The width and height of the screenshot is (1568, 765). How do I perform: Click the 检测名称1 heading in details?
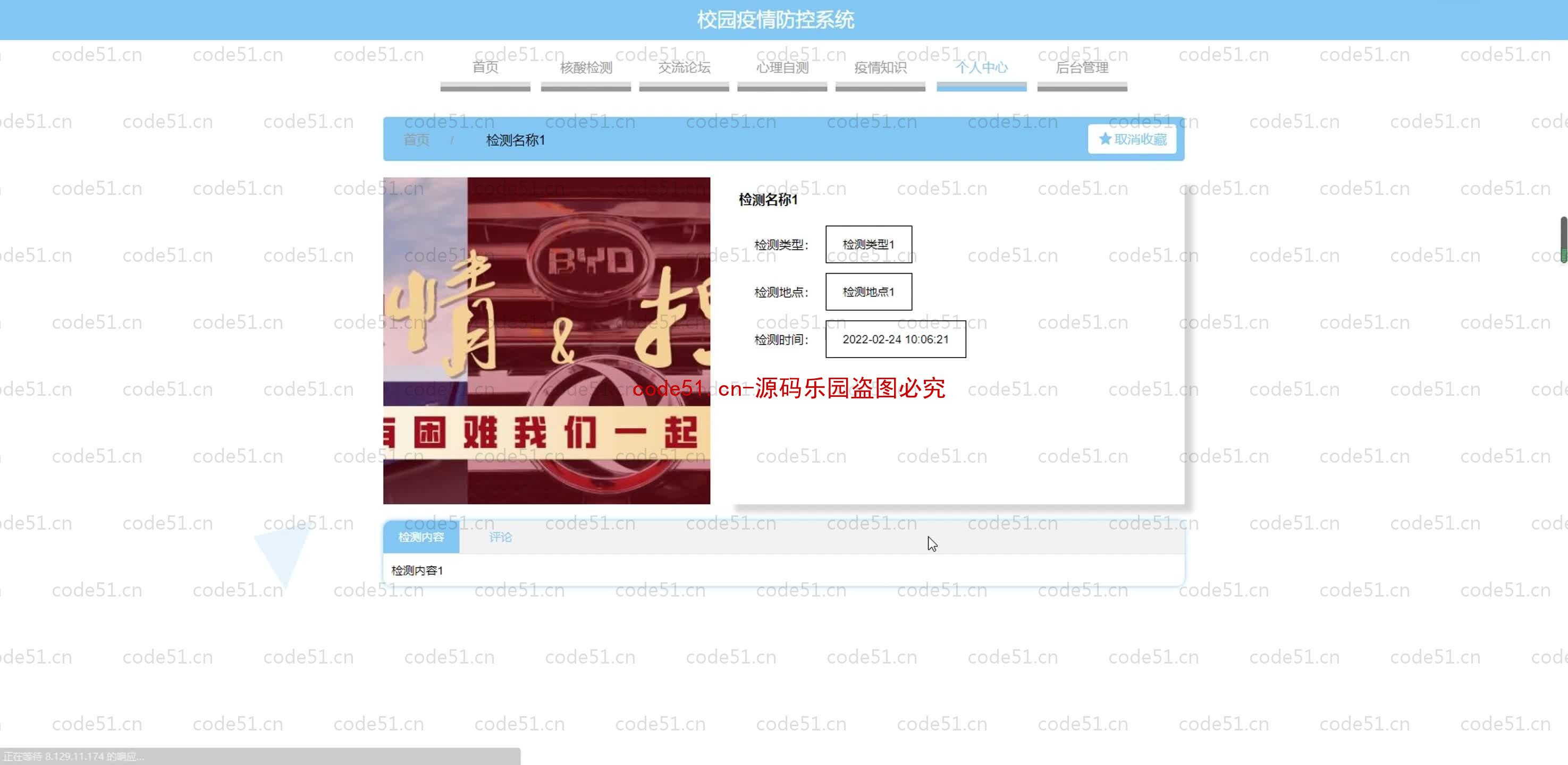pos(768,200)
